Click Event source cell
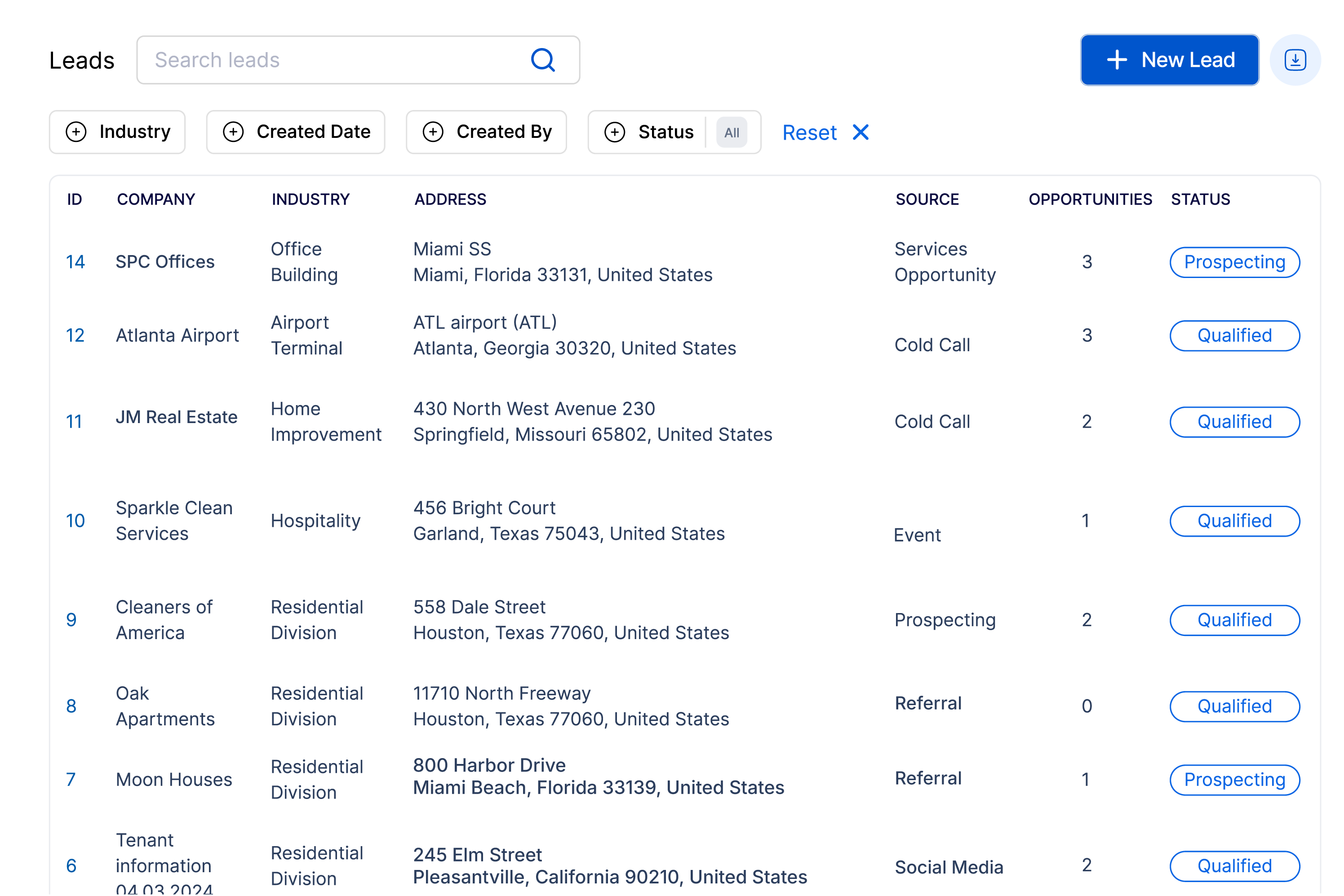Viewport: 1344px width, 896px height. 917,535
